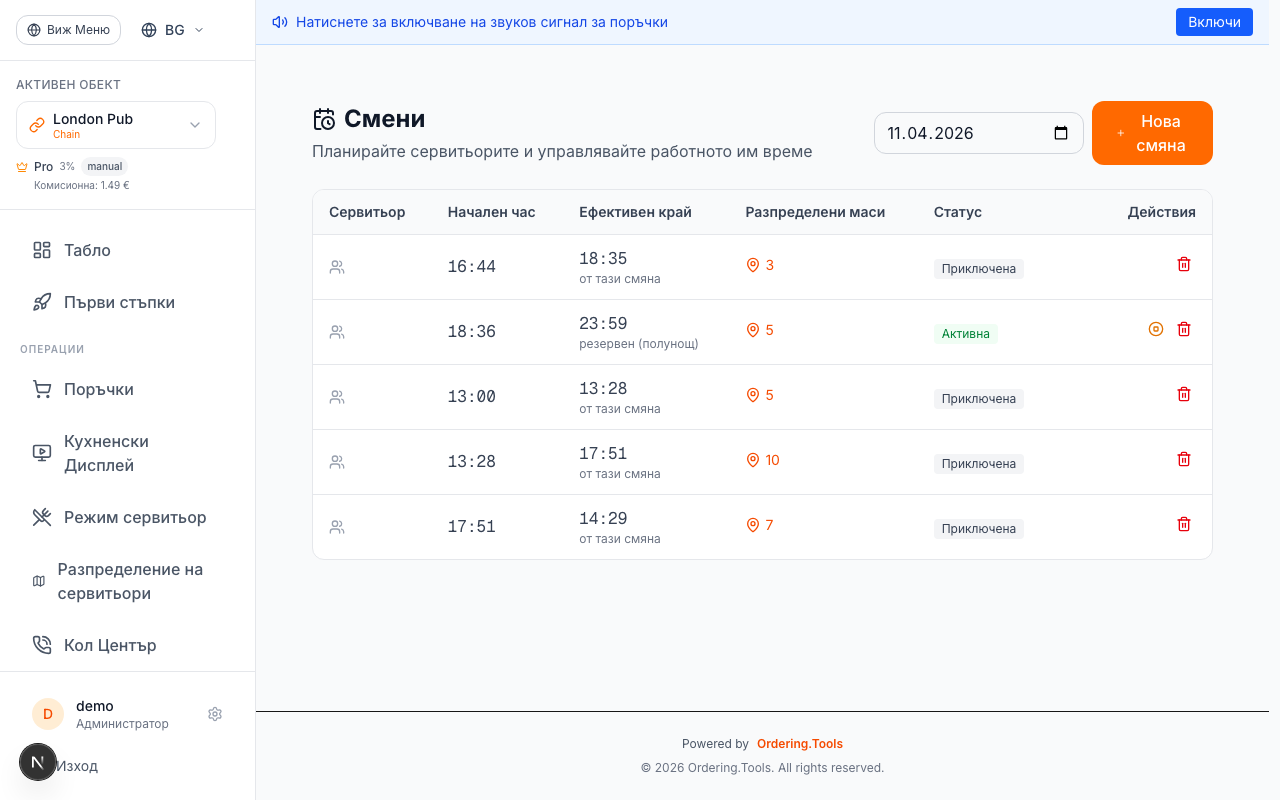Click the Поръчки shopping cart icon
Image resolution: width=1280 pixels, height=800 pixels.
(x=41, y=389)
